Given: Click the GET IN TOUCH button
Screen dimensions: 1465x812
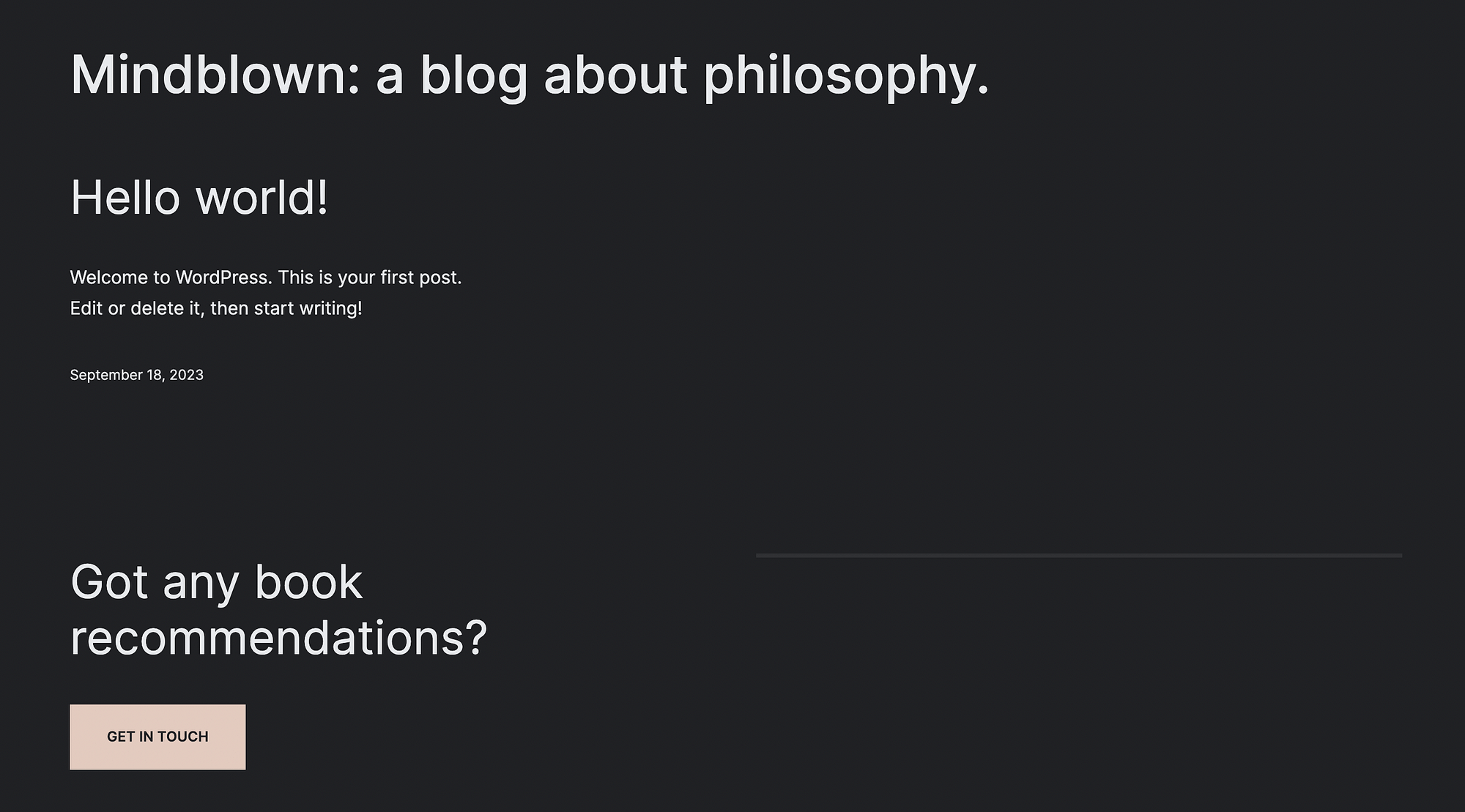Looking at the screenshot, I should coord(157,737).
